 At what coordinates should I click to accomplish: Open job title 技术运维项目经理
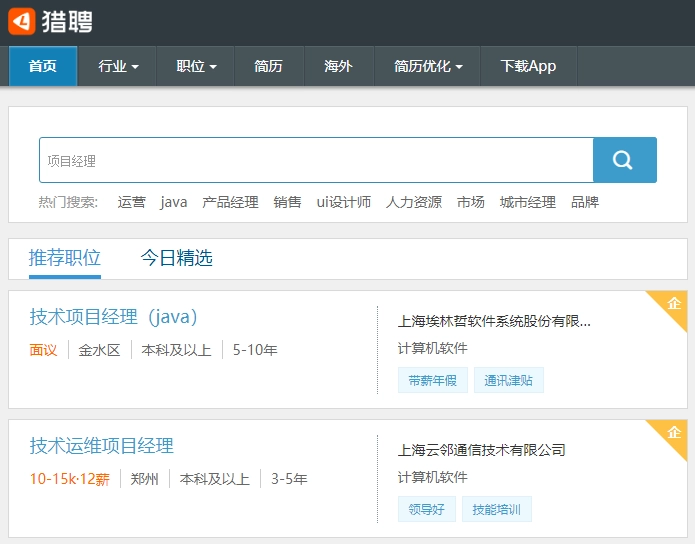(x=102, y=446)
